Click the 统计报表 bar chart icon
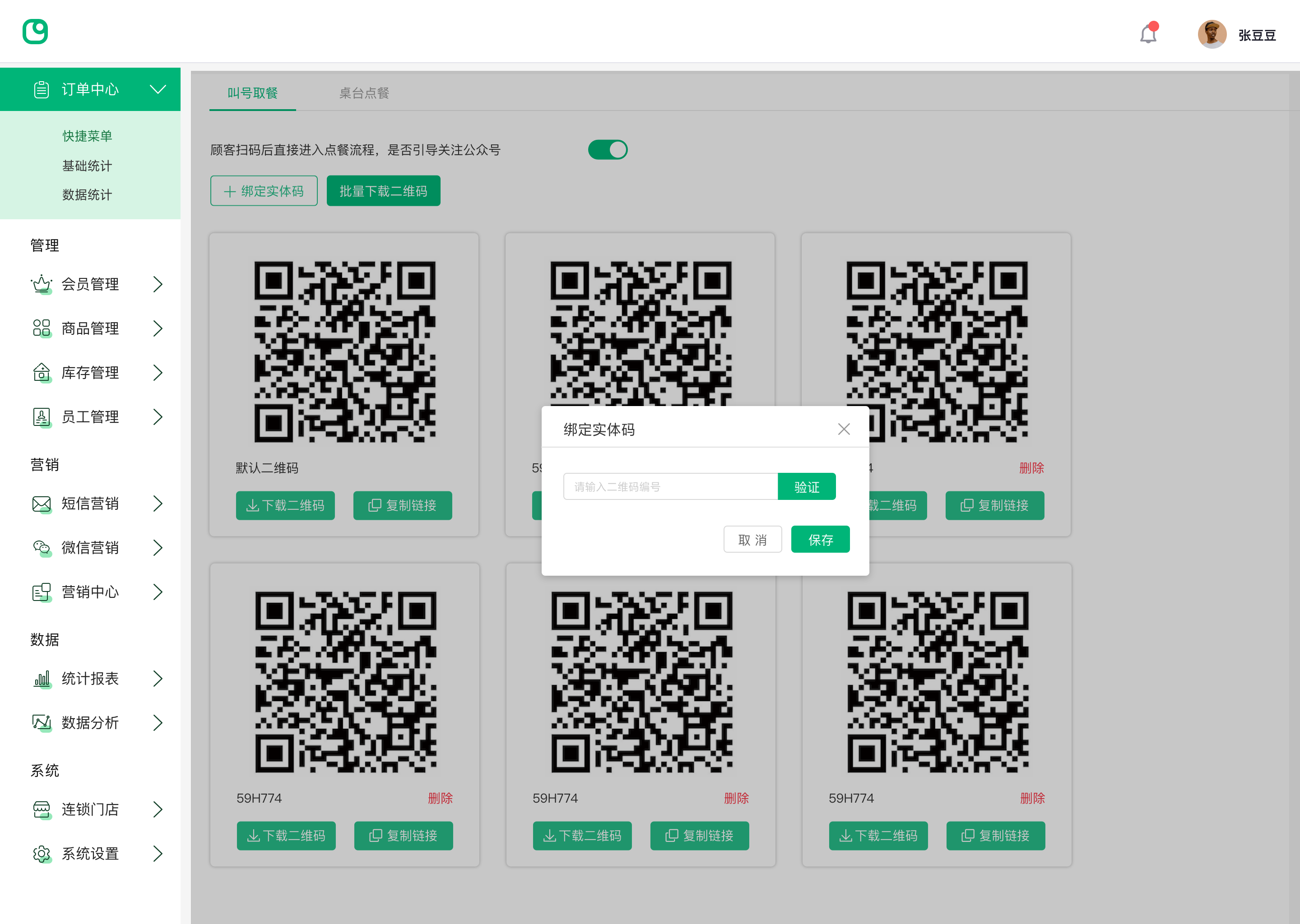The height and width of the screenshot is (924, 1300). 42,678
